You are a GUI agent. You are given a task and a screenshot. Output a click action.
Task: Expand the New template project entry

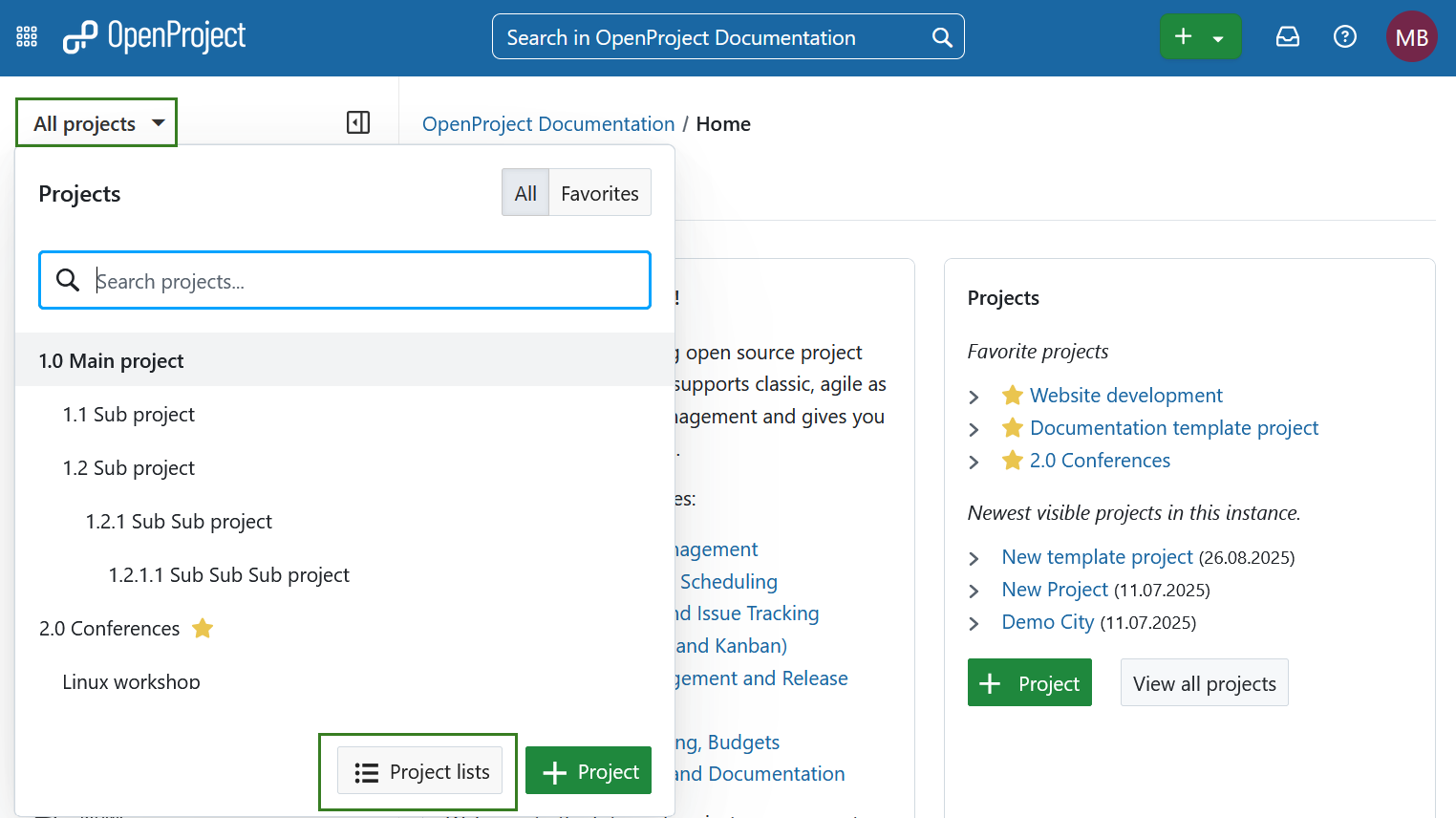974,558
